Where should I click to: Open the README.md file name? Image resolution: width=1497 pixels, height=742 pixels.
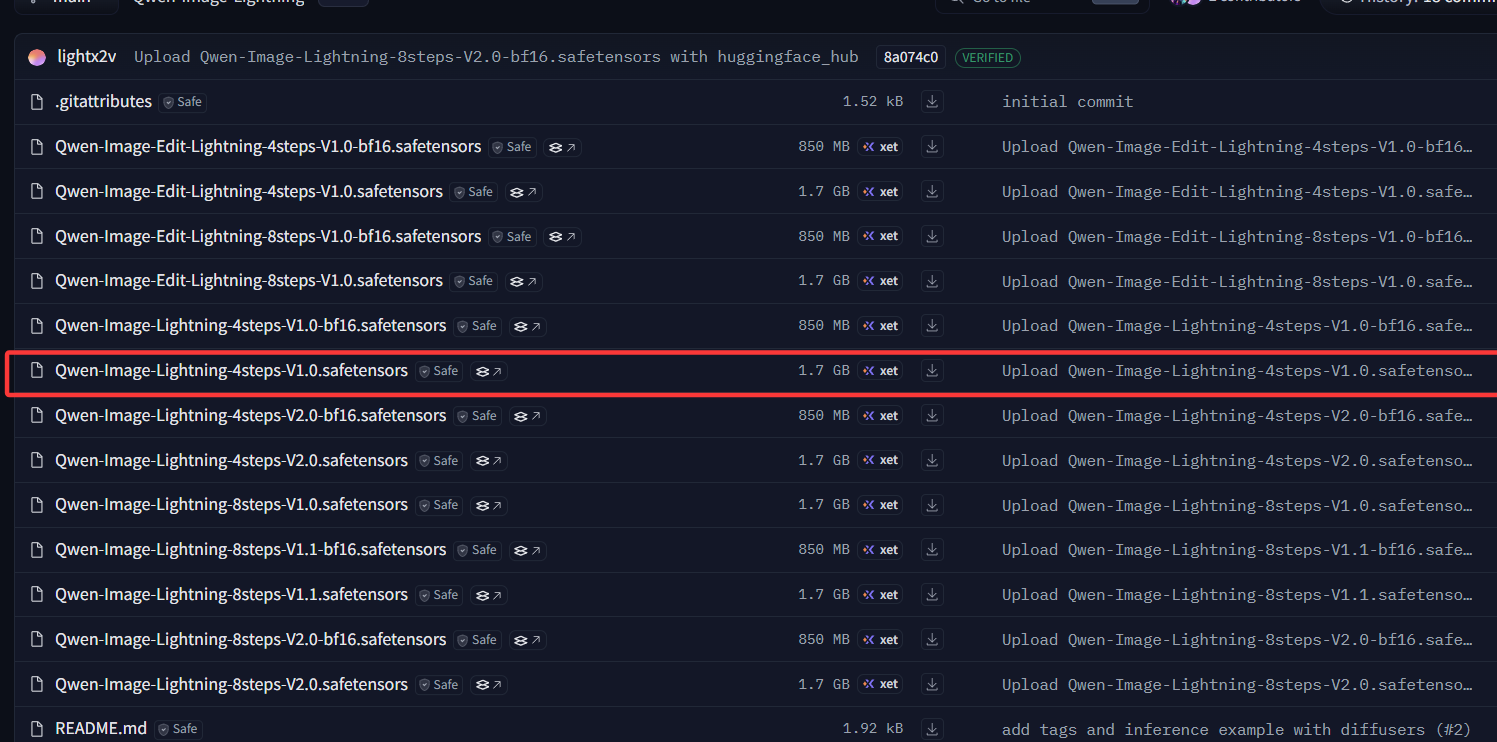tap(101, 729)
